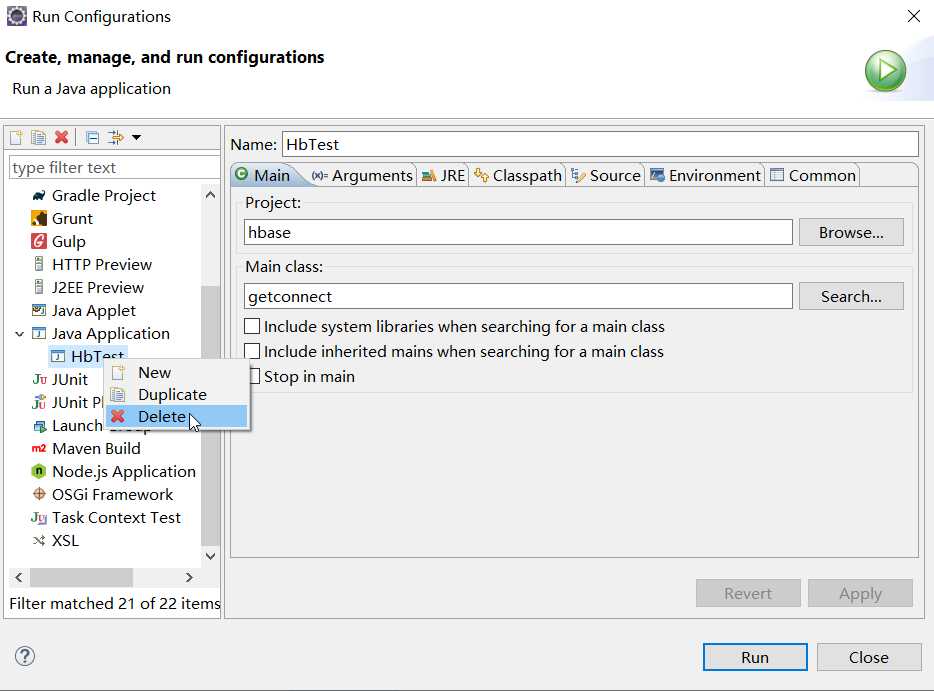Screen dimensions: 934x691
Task: Choose Delete from the context menu
Action: pyautogui.click(x=162, y=417)
